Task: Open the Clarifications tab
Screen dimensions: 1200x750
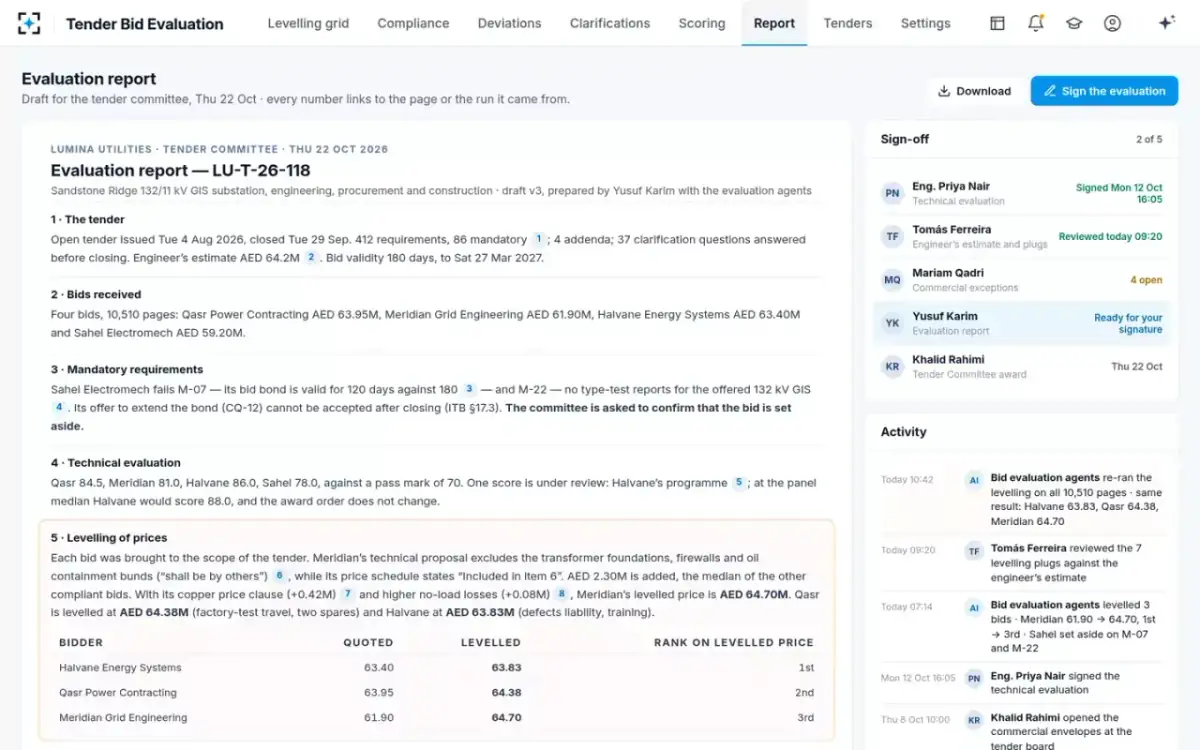Action: pyautogui.click(x=610, y=23)
